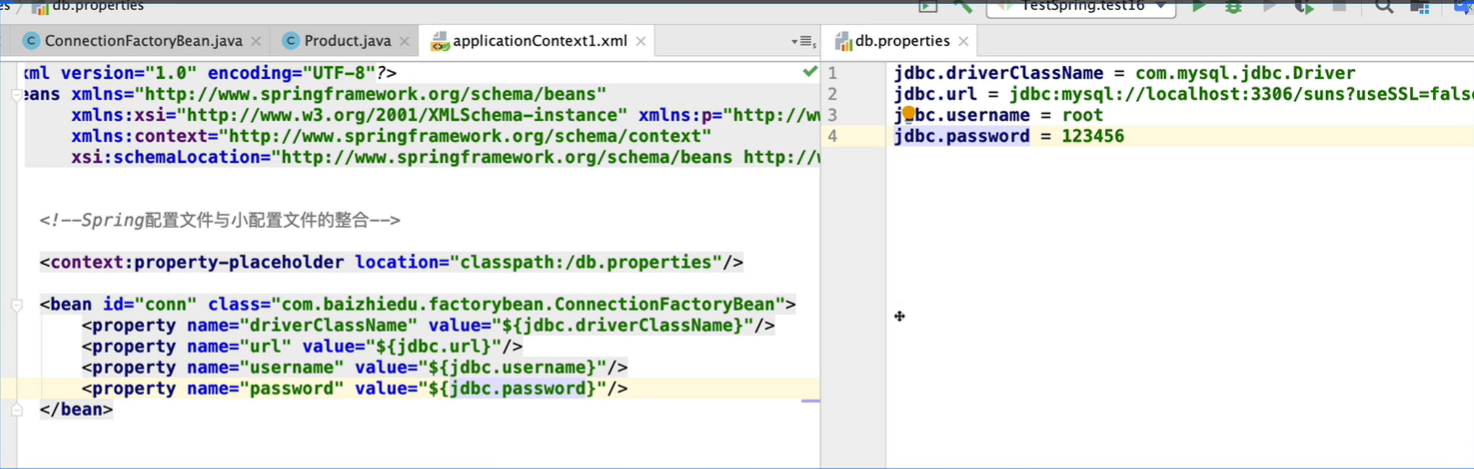Close the db.properties editor tab
This screenshot has height=469, width=1474.
(963, 41)
